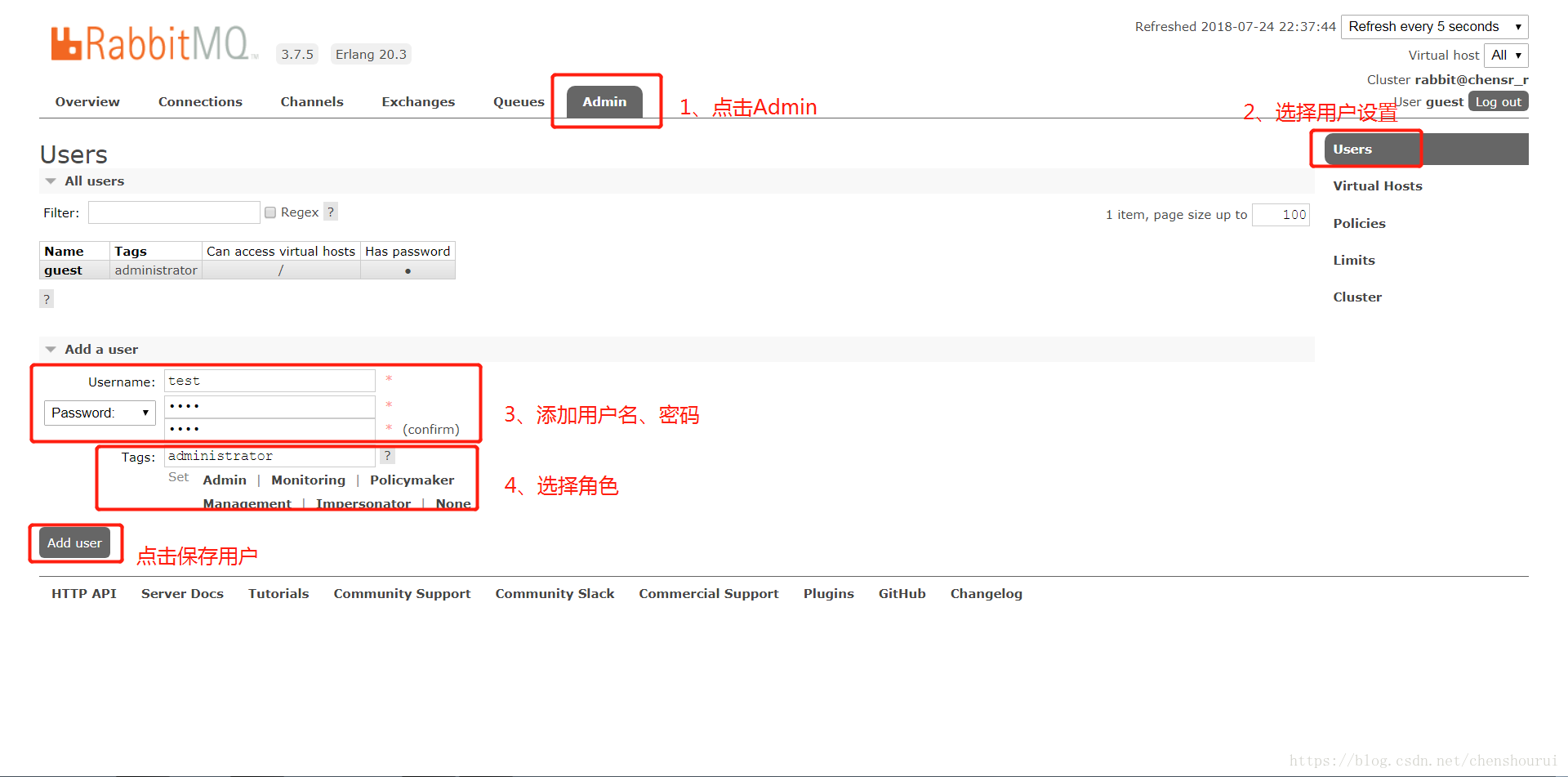Open the Server Docs footer link

click(182, 594)
